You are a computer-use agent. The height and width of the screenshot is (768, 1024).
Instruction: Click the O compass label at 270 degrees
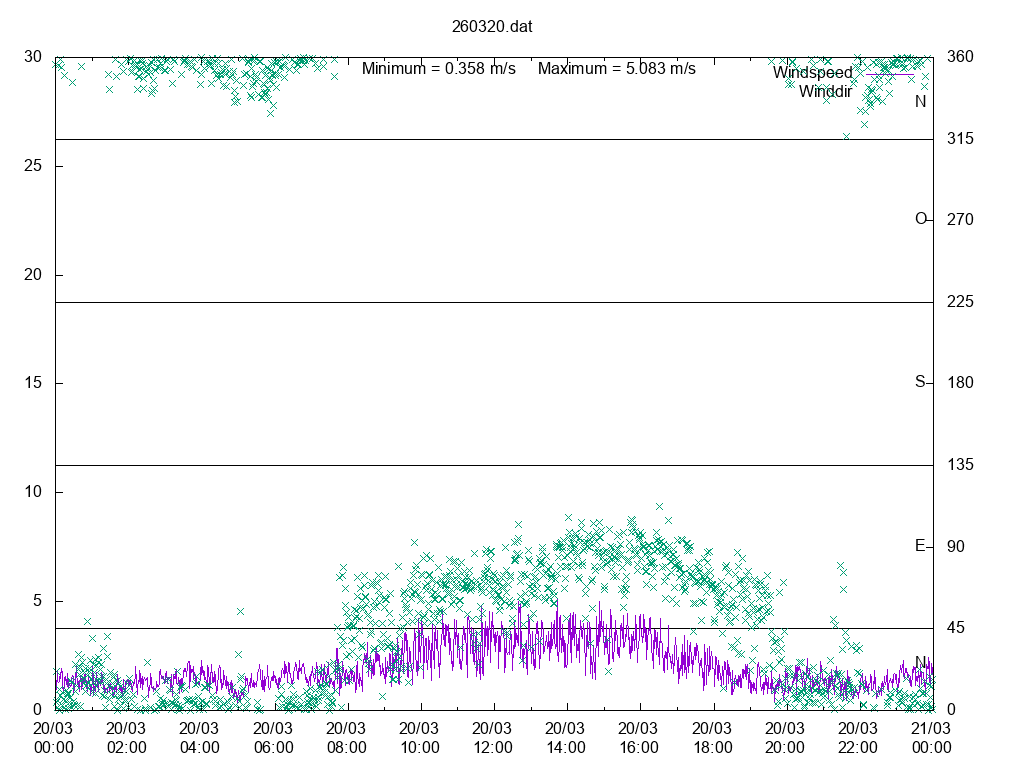tap(920, 219)
